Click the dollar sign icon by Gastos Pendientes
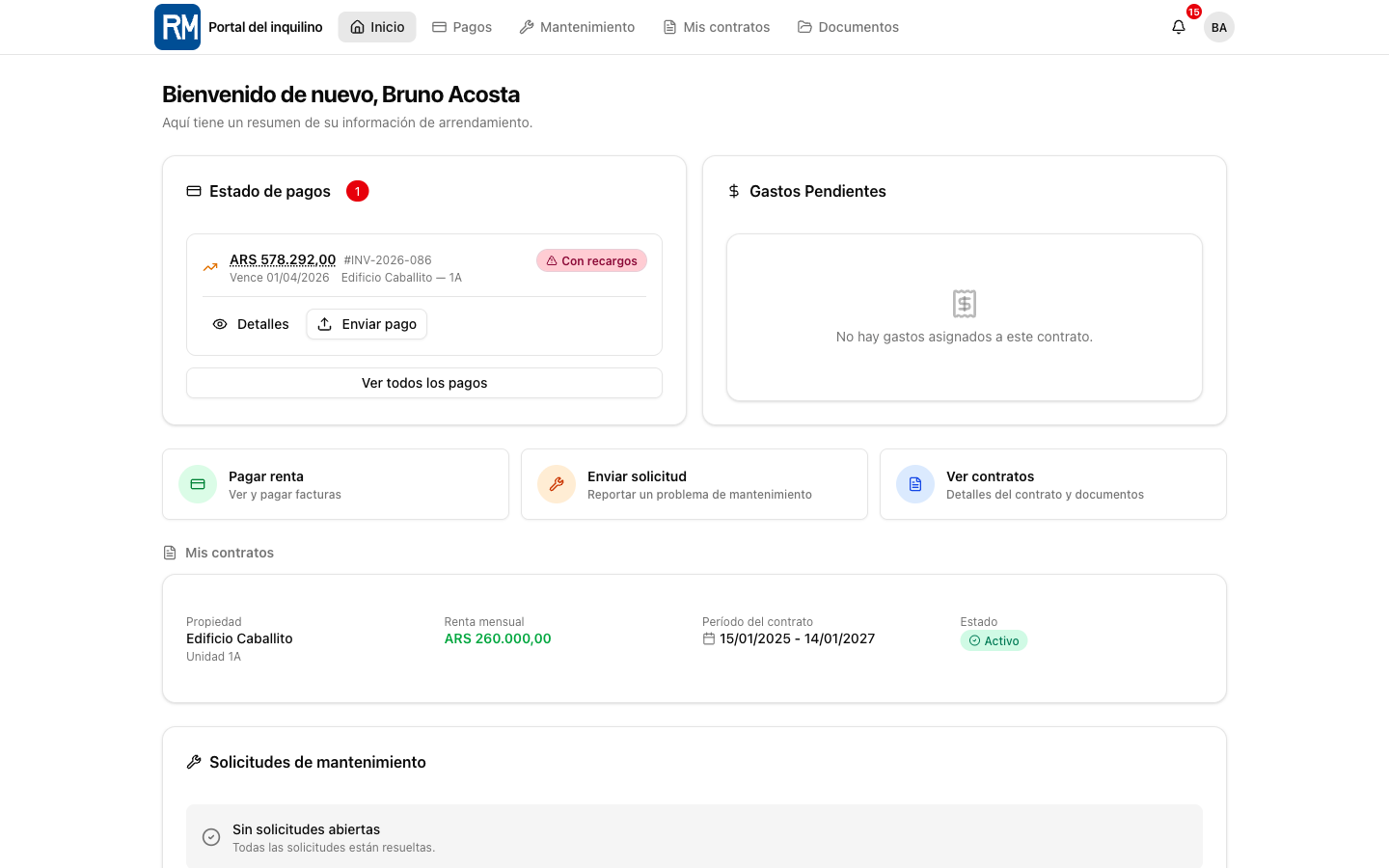This screenshot has width=1389, height=868. pos(734,191)
